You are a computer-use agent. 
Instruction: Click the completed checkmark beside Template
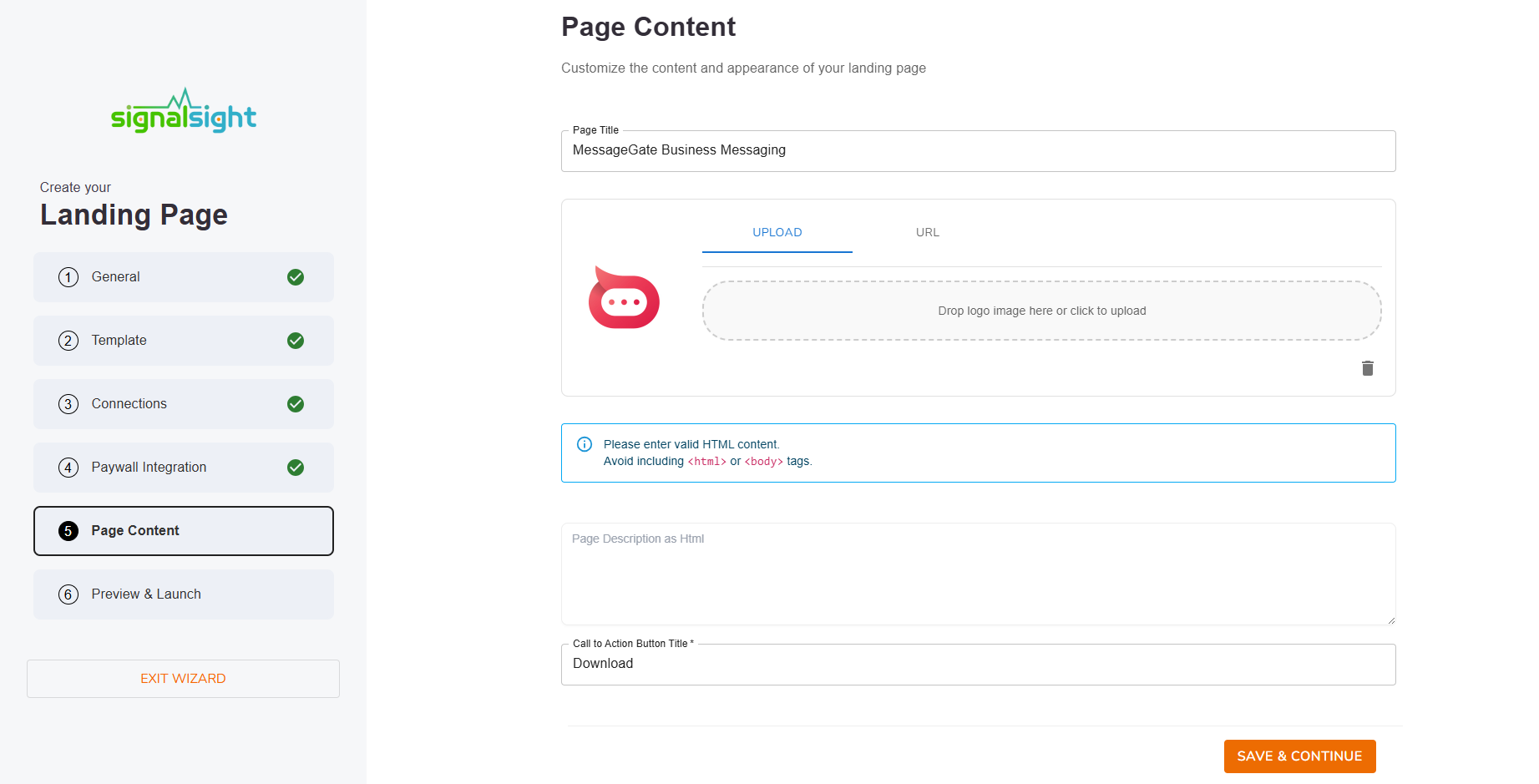coord(295,340)
